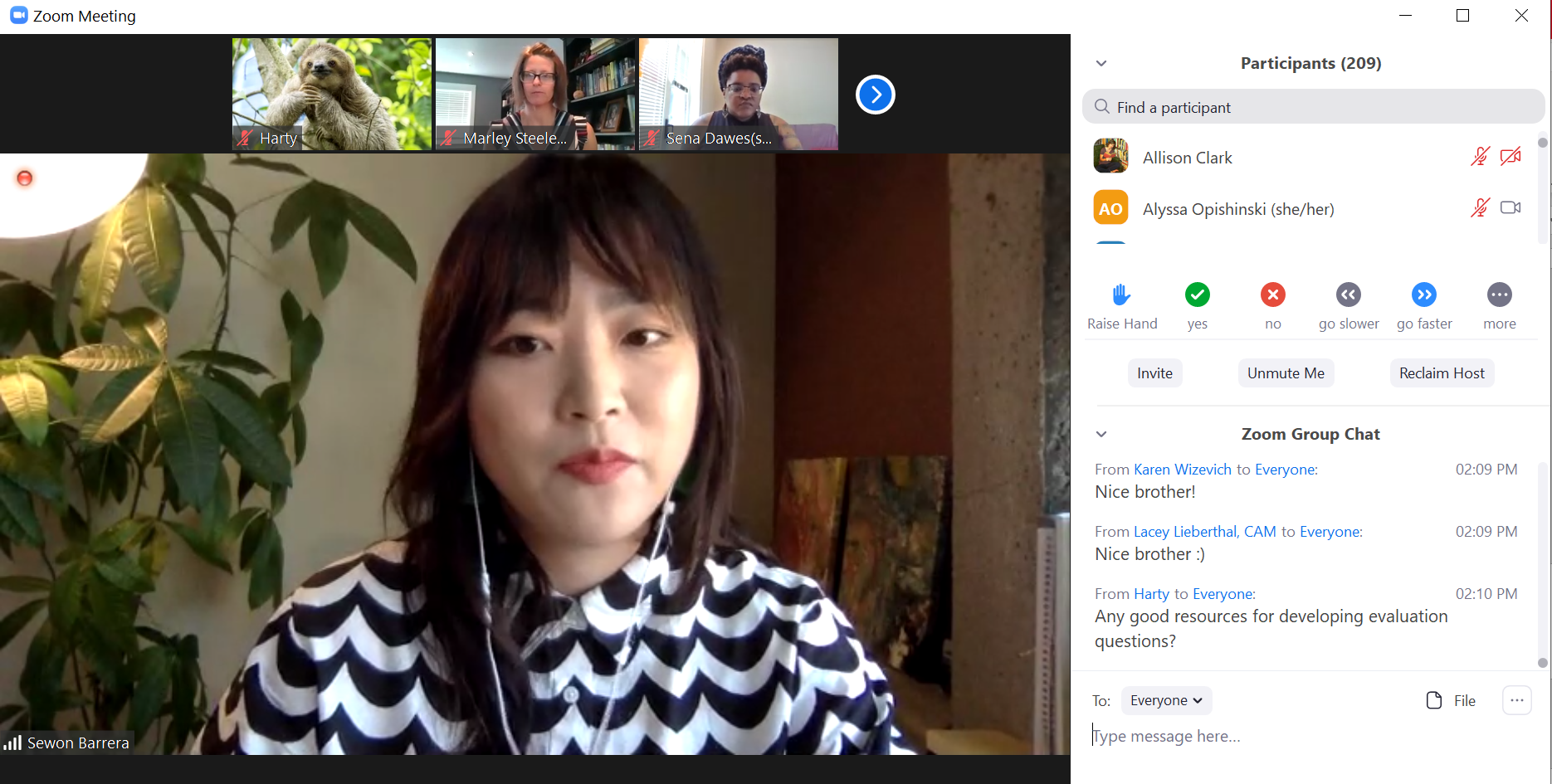Screen dimensions: 1552x784
Task: Click the Raise Hand icon
Action: click(1121, 295)
